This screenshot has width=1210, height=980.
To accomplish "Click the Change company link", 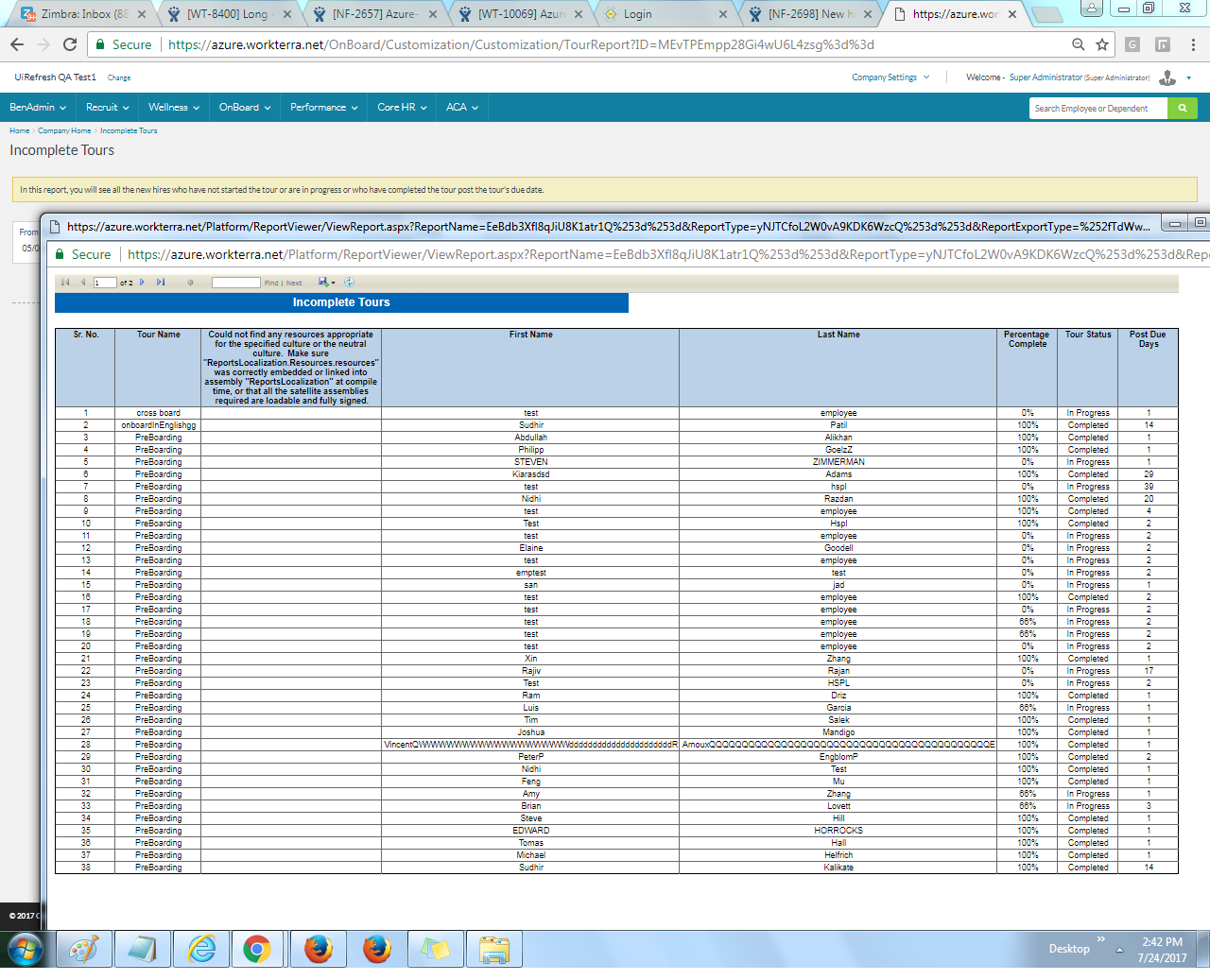I will 119,77.
